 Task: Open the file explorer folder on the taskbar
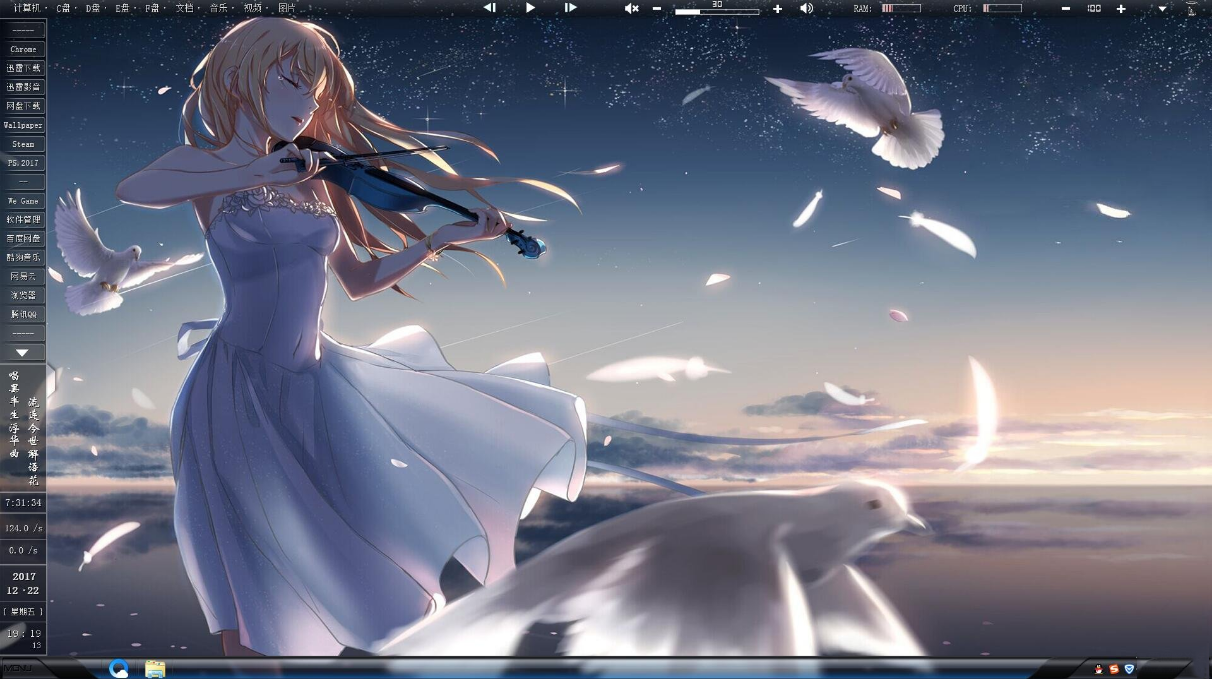coord(155,668)
